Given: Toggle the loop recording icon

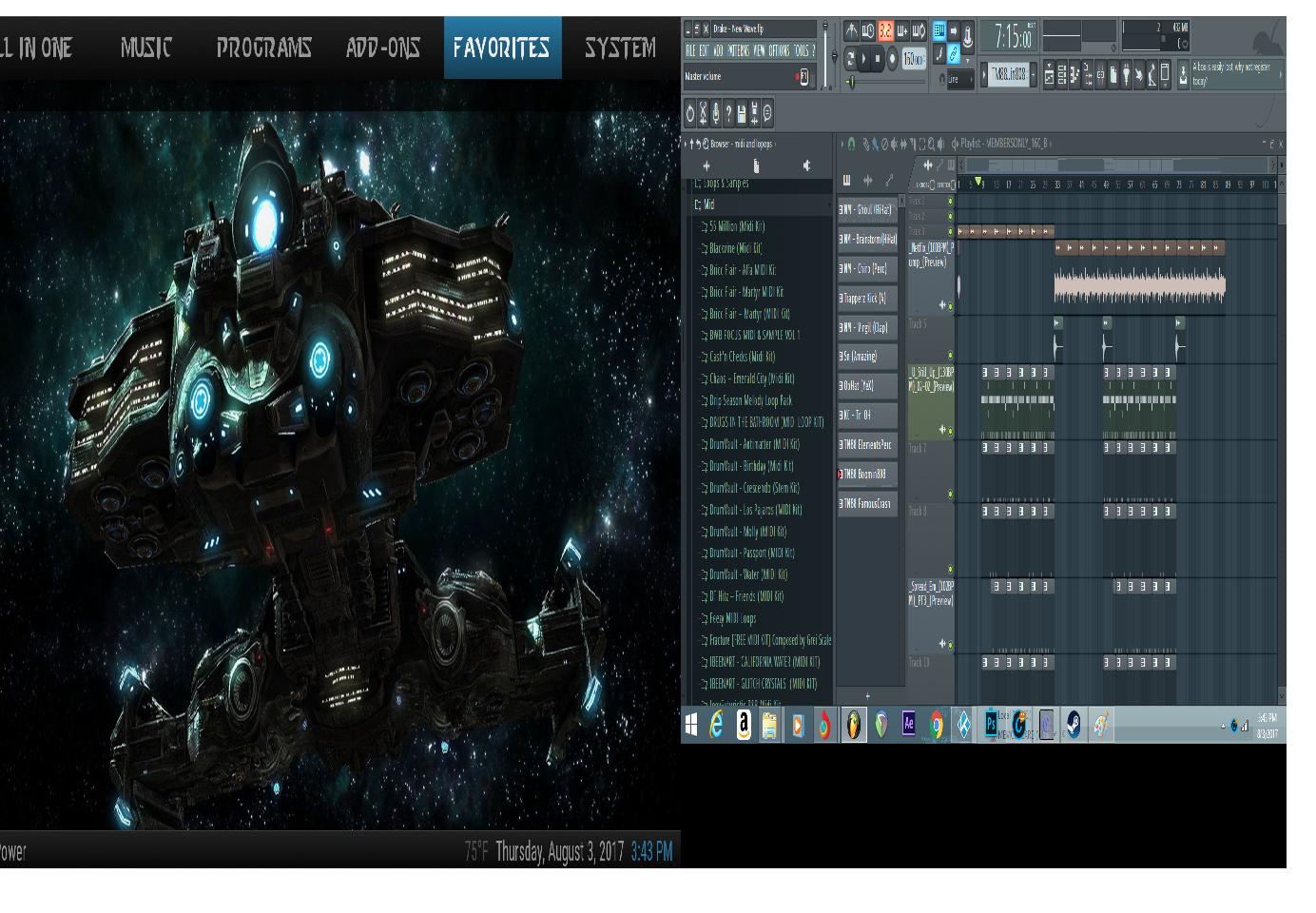Looking at the screenshot, I should (x=919, y=31).
